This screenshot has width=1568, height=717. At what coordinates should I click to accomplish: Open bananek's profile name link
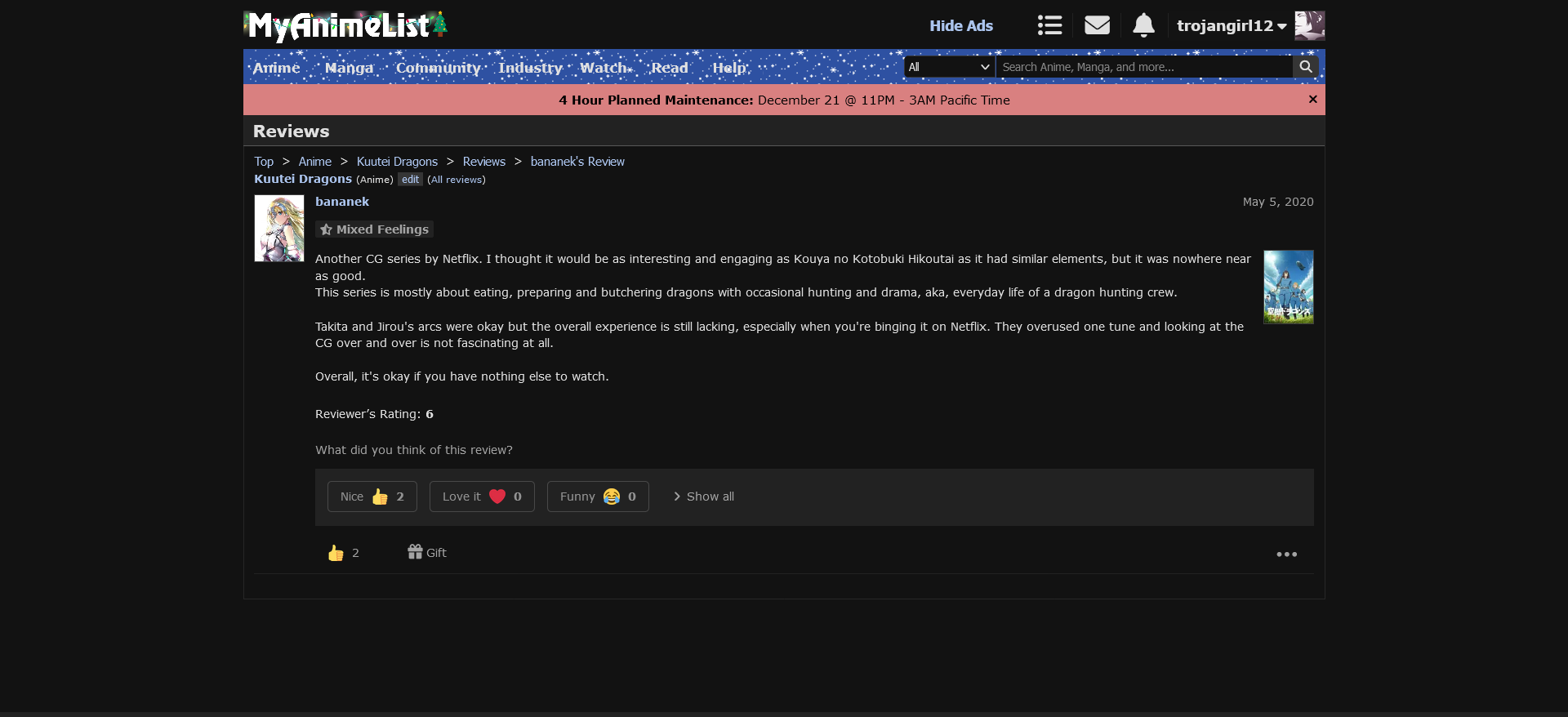click(342, 202)
